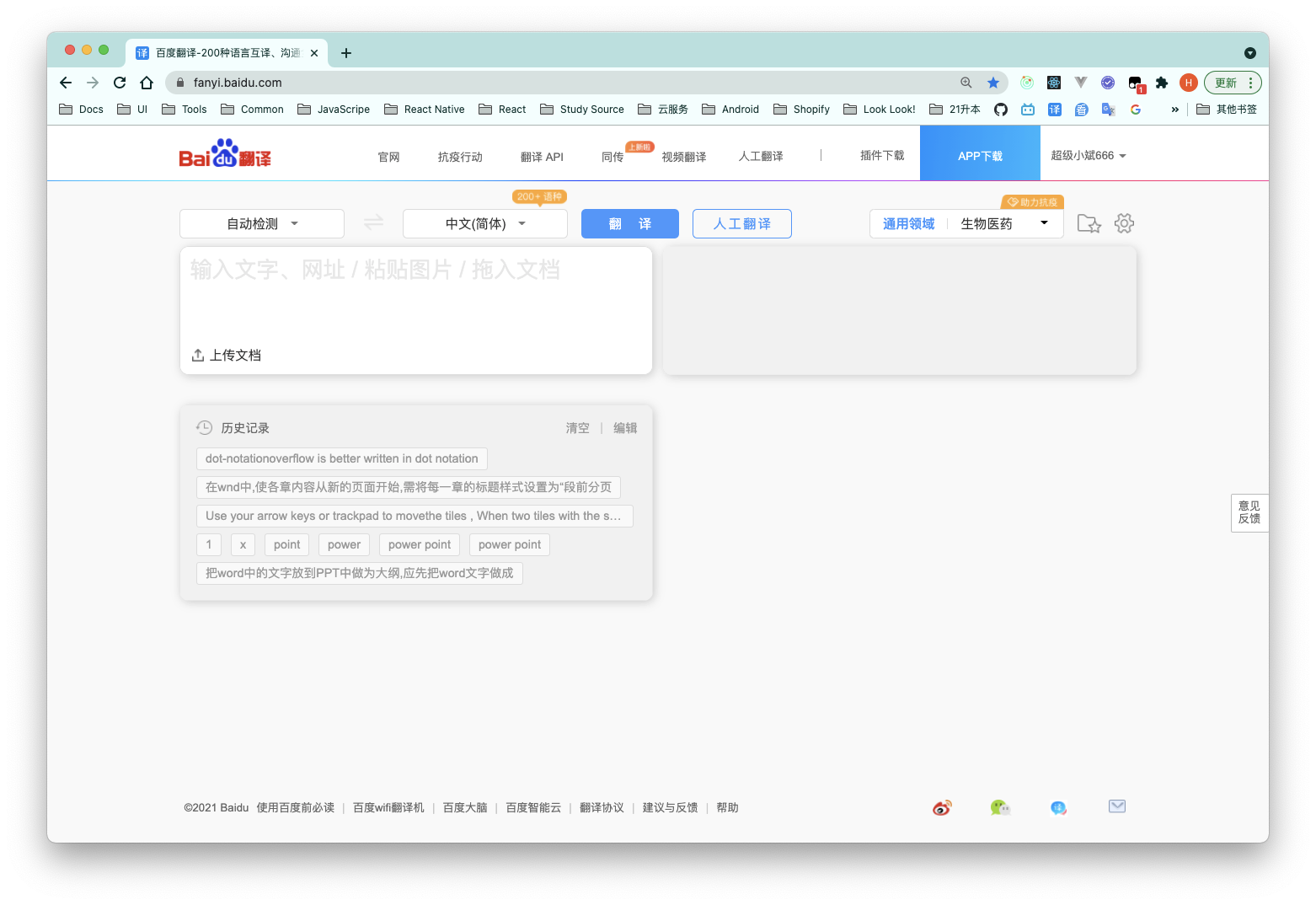Viewport: 1316px width, 905px height.
Task: Open the Extensions puzzle icon
Action: [x=1162, y=83]
